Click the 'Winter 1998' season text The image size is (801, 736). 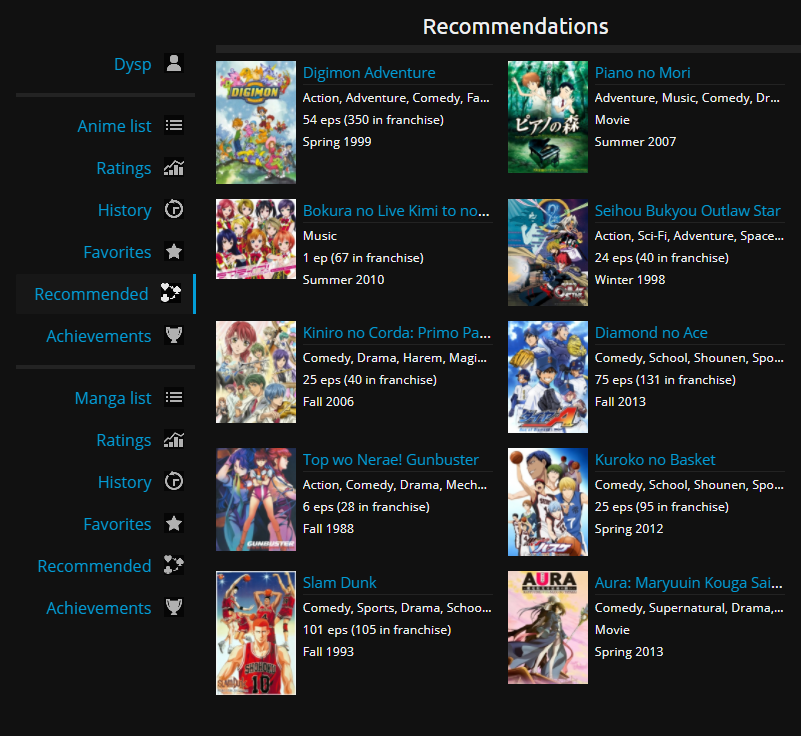pyautogui.click(x=630, y=279)
